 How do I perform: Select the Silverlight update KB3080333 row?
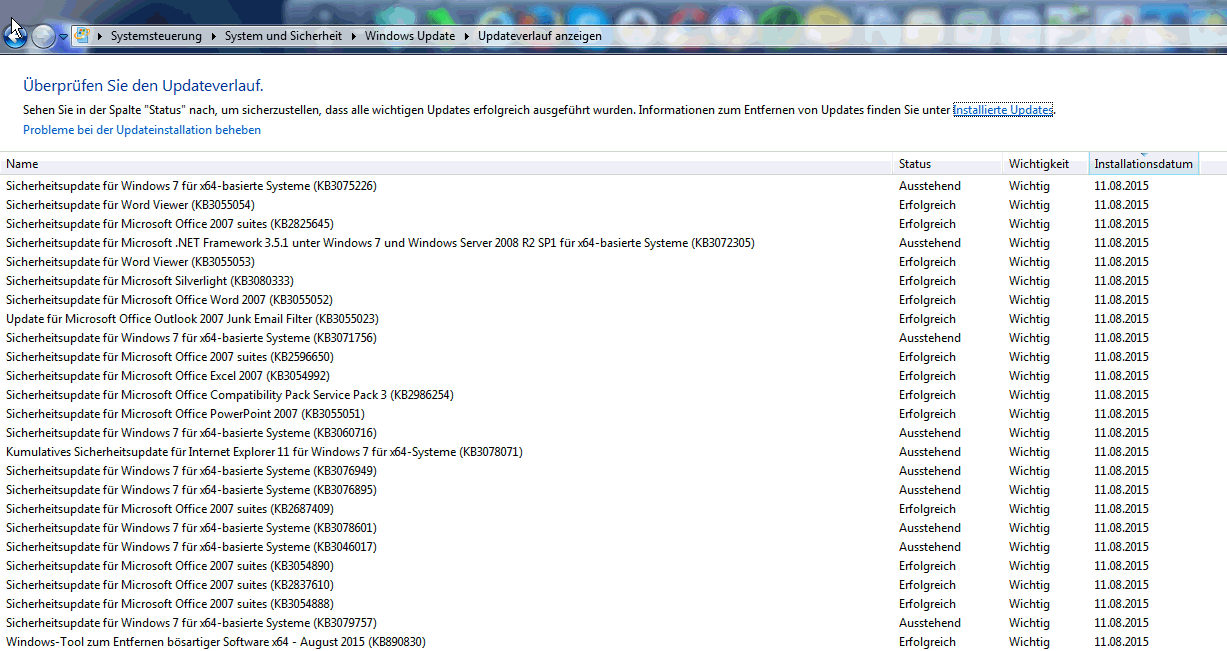pyautogui.click(x=149, y=281)
